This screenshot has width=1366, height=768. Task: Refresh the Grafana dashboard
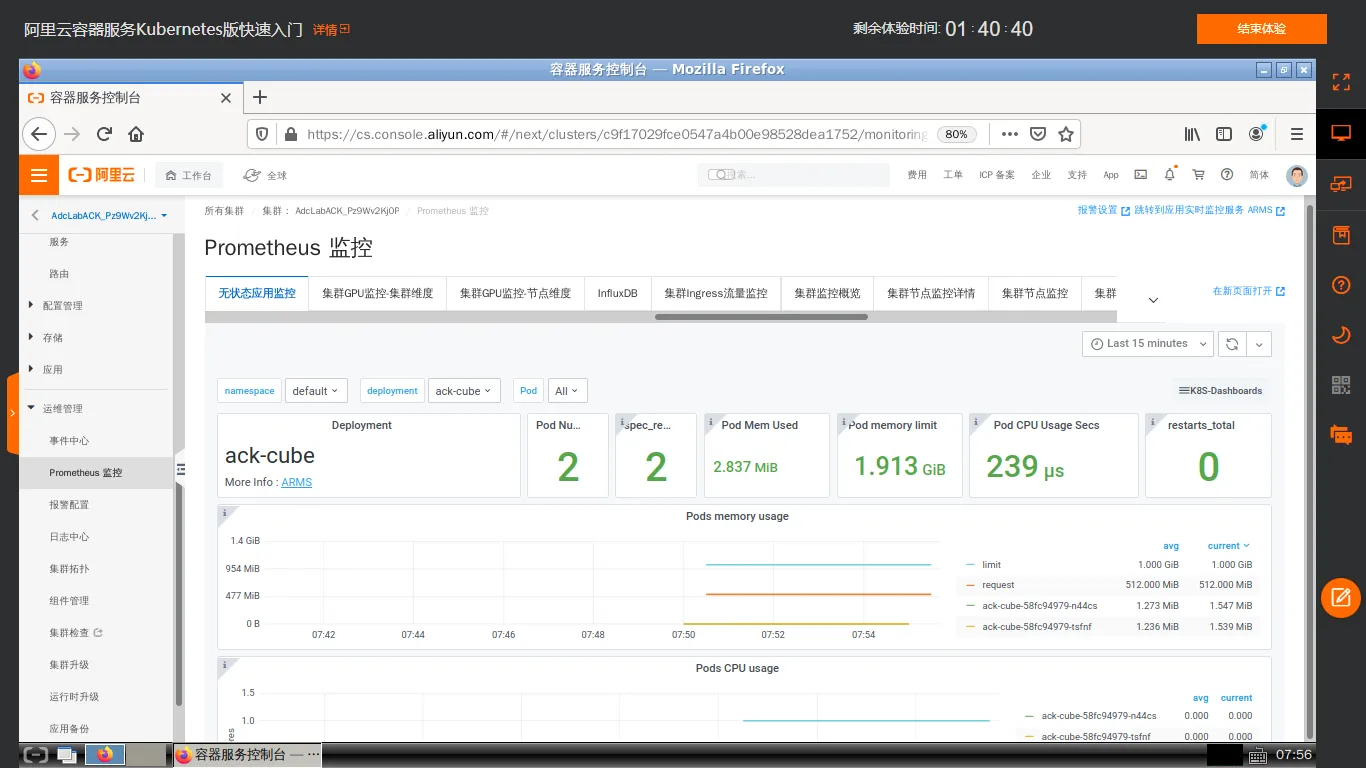point(1232,343)
